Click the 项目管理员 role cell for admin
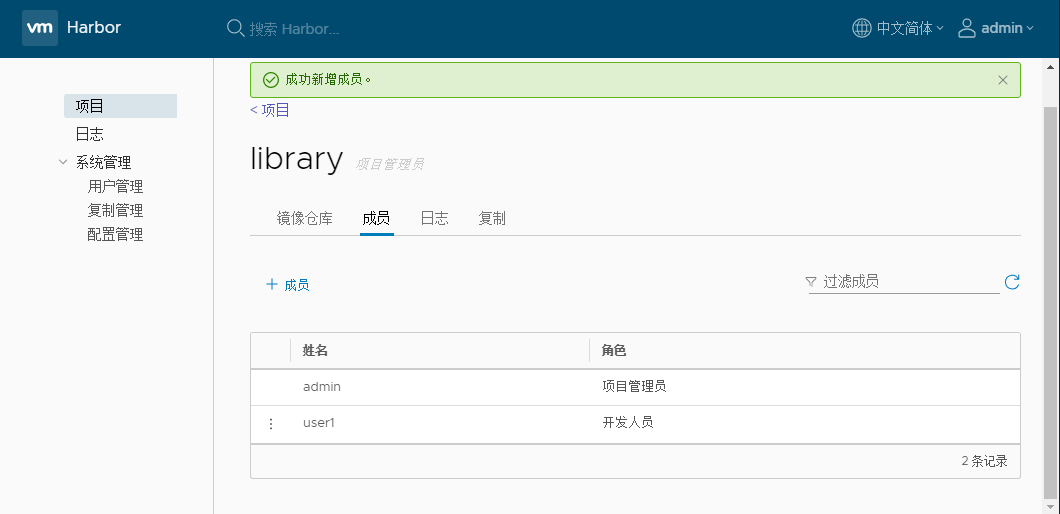Image resolution: width=1060 pixels, height=514 pixels. coord(634,387)
